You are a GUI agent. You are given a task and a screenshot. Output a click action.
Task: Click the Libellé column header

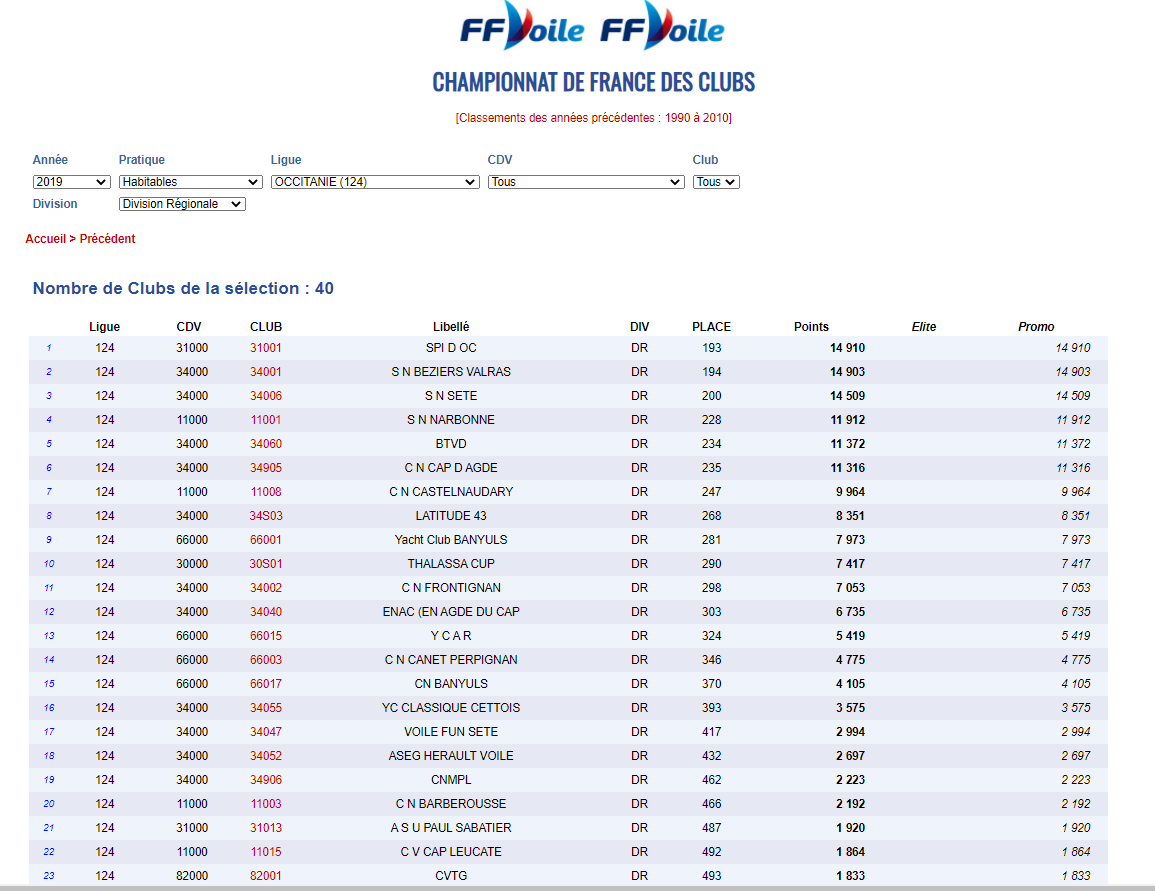click(x=451, y=327)
